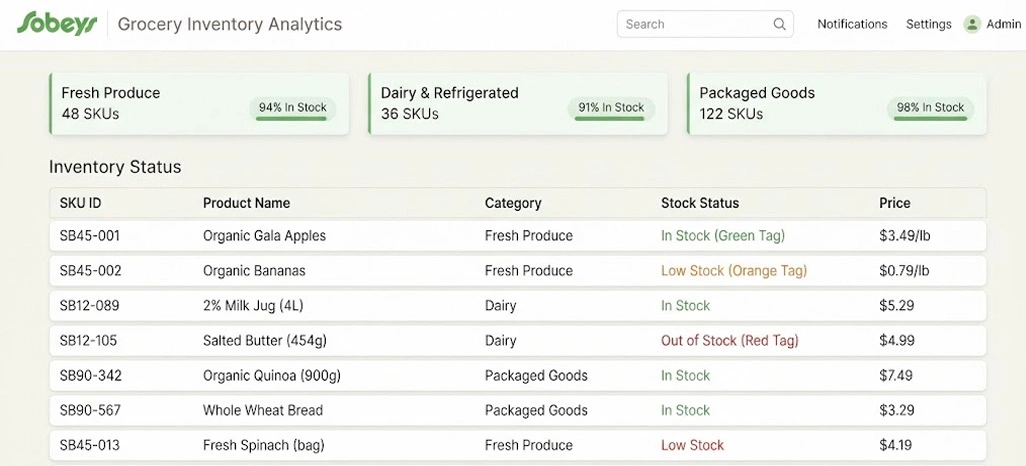
Task: Click the 36 SKUs count
Action: (410, 114)
